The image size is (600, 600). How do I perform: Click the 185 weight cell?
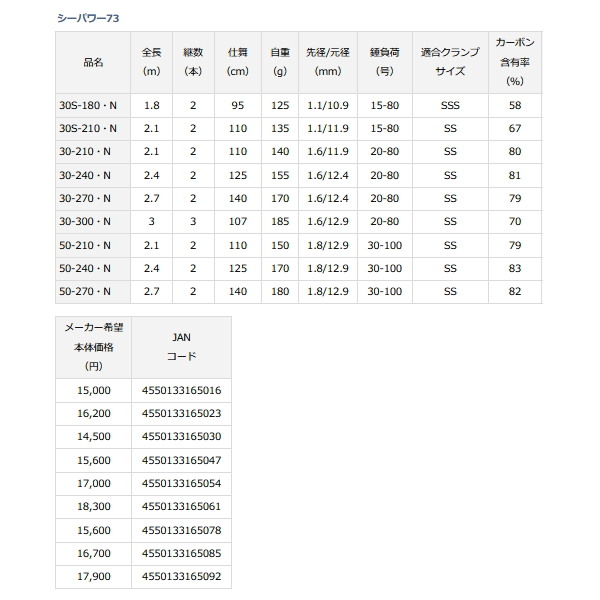(x=280, y=222)
